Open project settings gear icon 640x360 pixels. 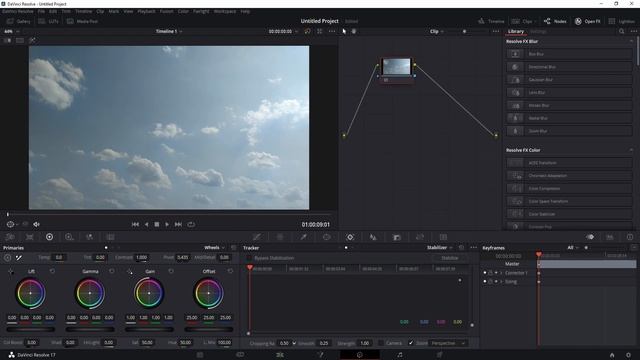click(x=629, y=355)
